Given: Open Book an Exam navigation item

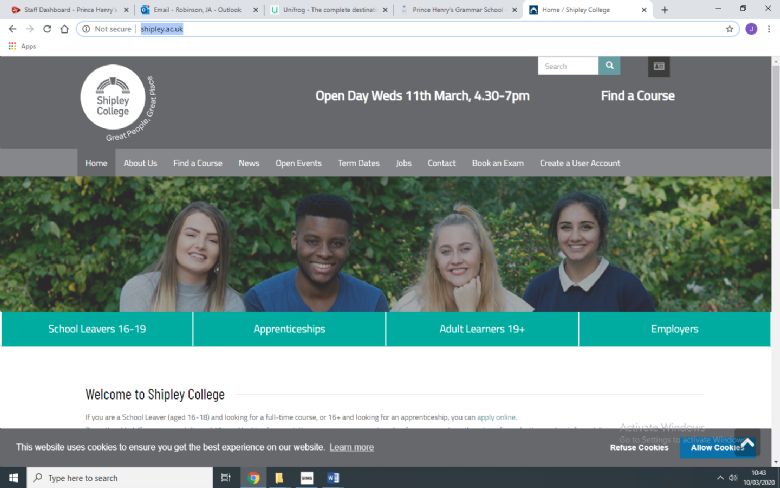Looking at the screenshot, I should click(498, 163).
